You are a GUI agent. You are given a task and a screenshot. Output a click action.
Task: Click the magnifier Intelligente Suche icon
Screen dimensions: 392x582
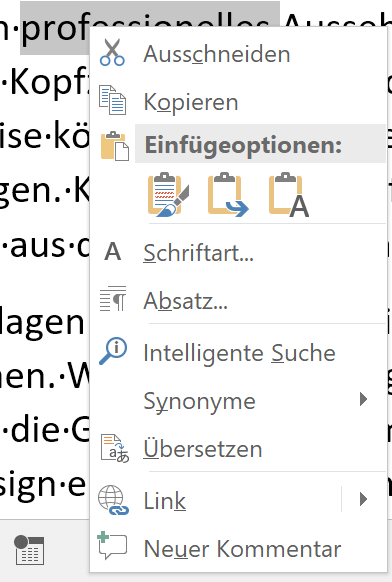113,351
